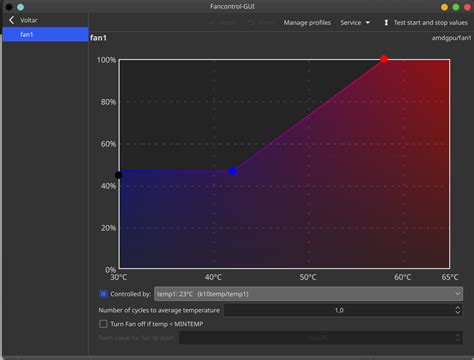Click the cycles to average temperature field
474x360 pixels.
(x=339, y=310)
